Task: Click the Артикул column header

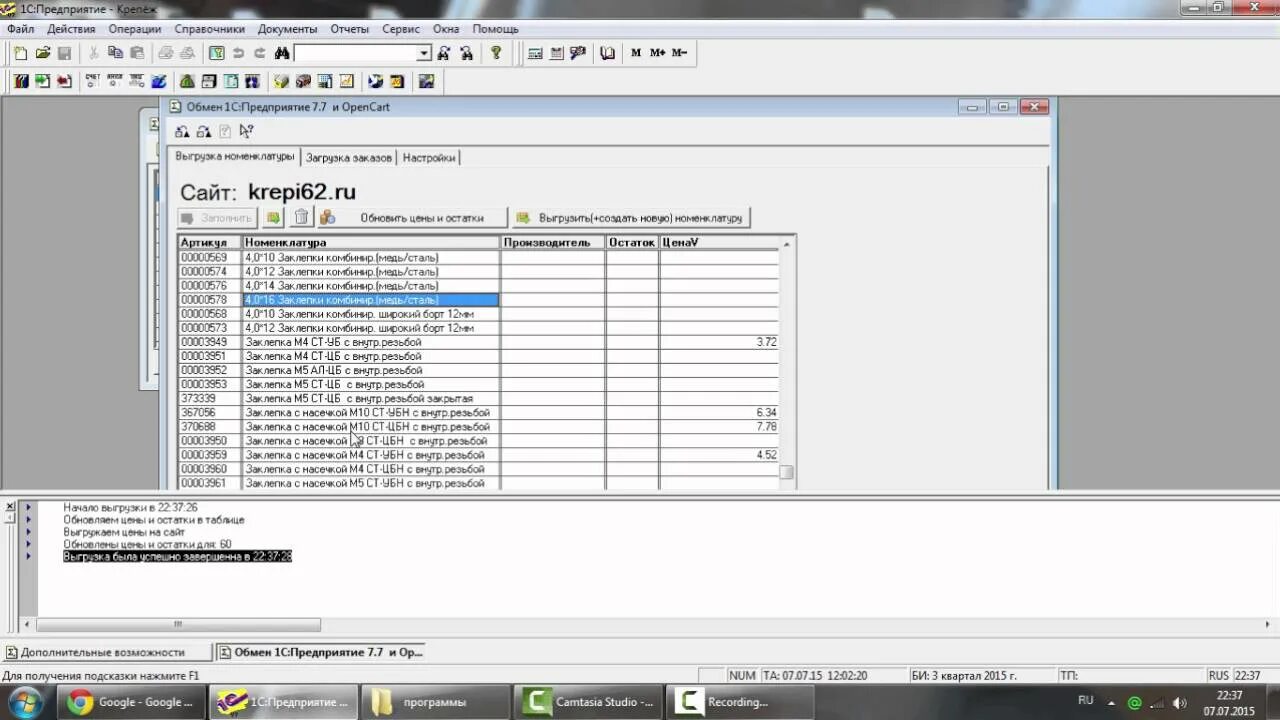Action: click(x=210, y=243)
